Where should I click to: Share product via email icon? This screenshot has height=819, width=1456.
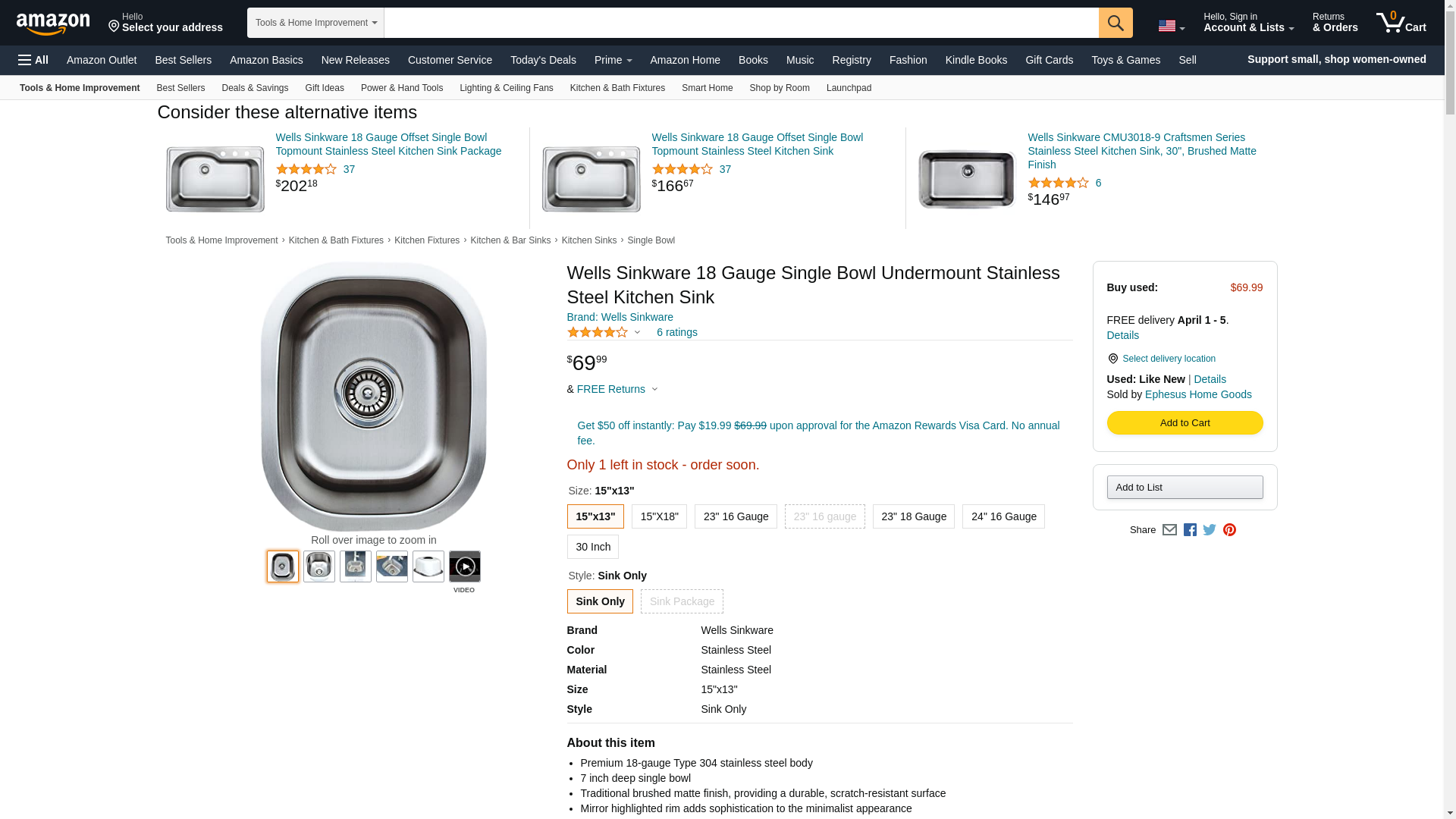click(x=1169, y=530)
